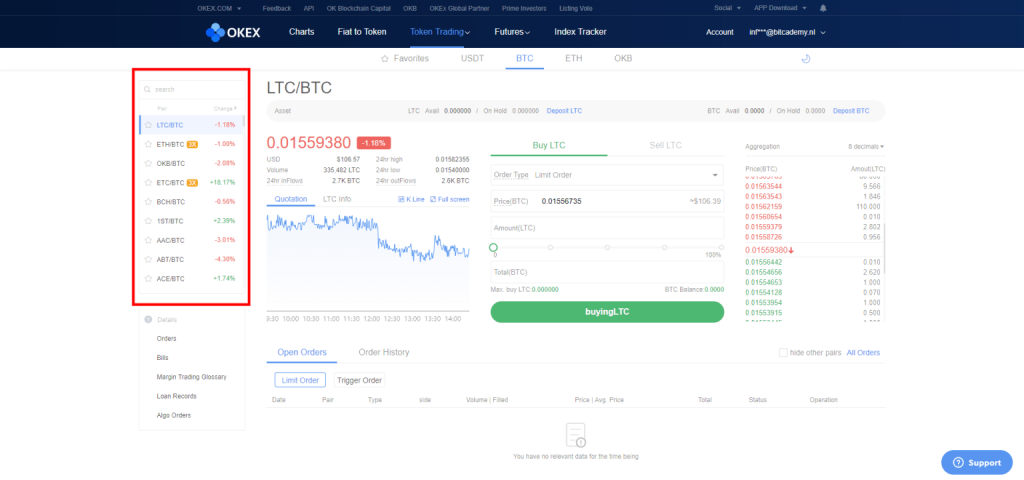
Task: Click the Favorites star icon
Action: [x=385, y=59]
